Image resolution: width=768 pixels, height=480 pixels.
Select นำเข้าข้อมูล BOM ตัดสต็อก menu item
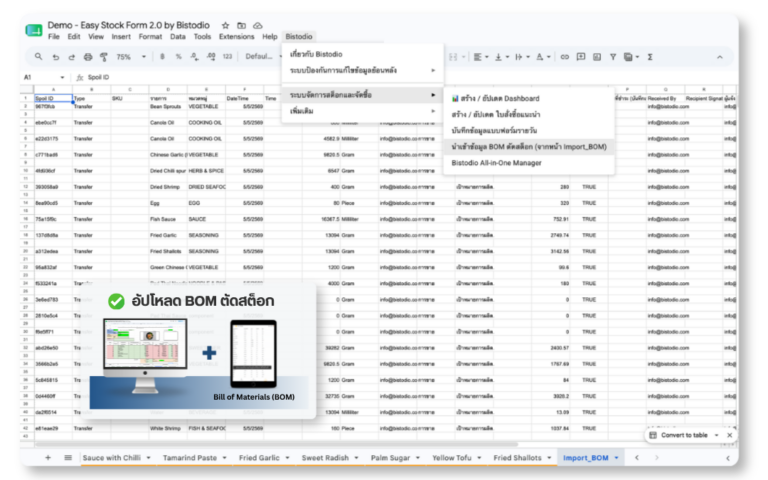click(529, 146)
